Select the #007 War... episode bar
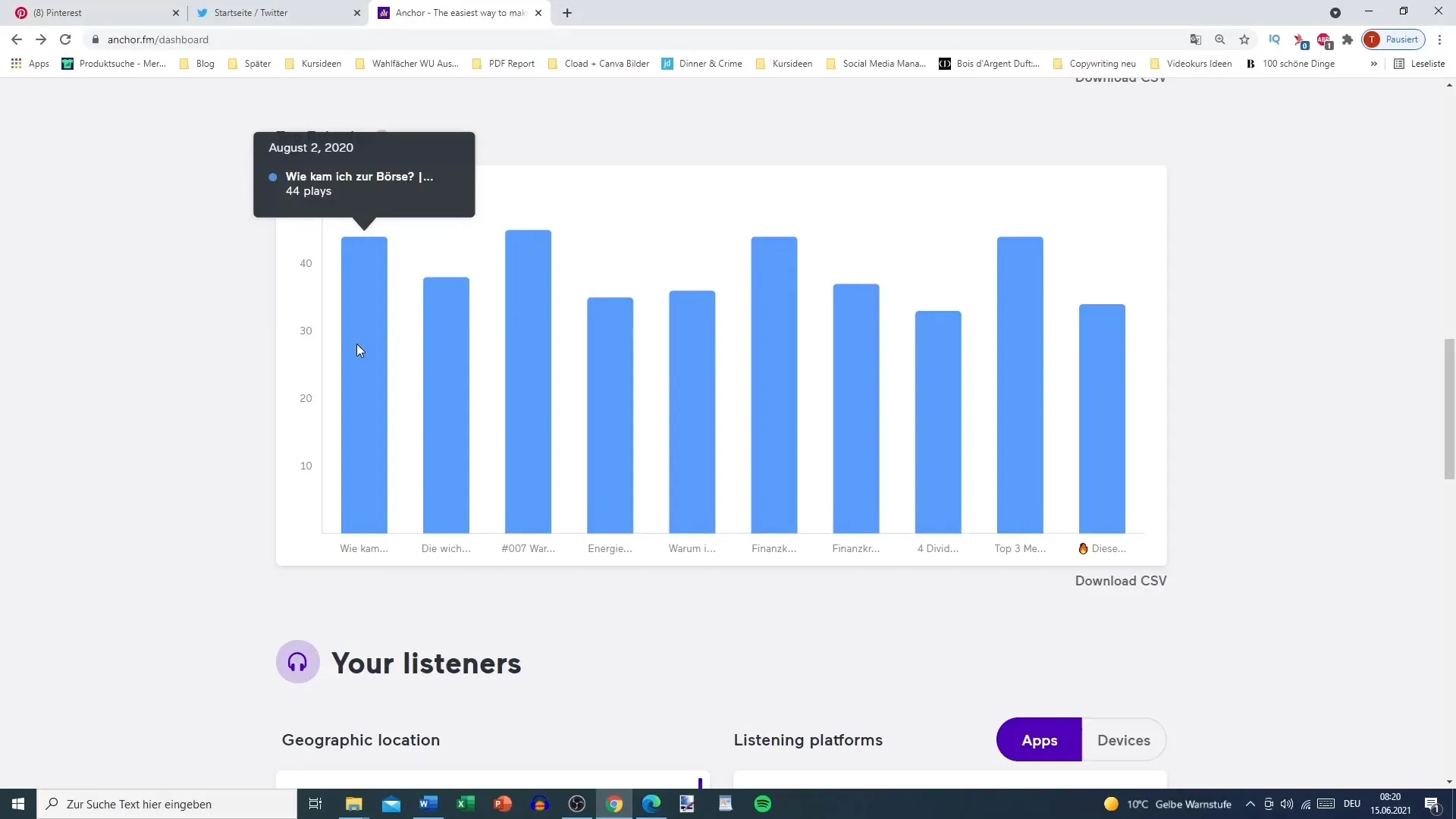 pos(528,380)
